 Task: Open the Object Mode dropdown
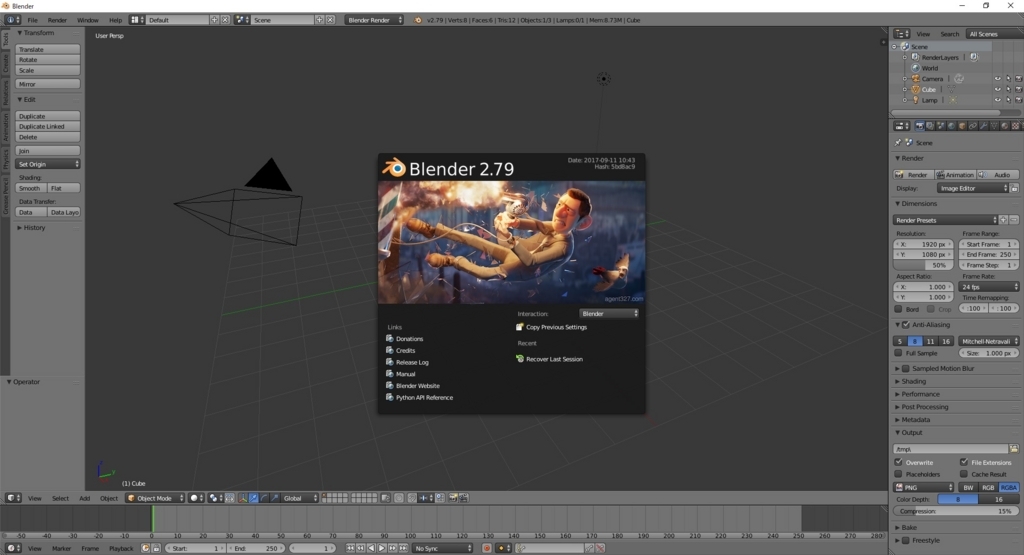(155, 498)
